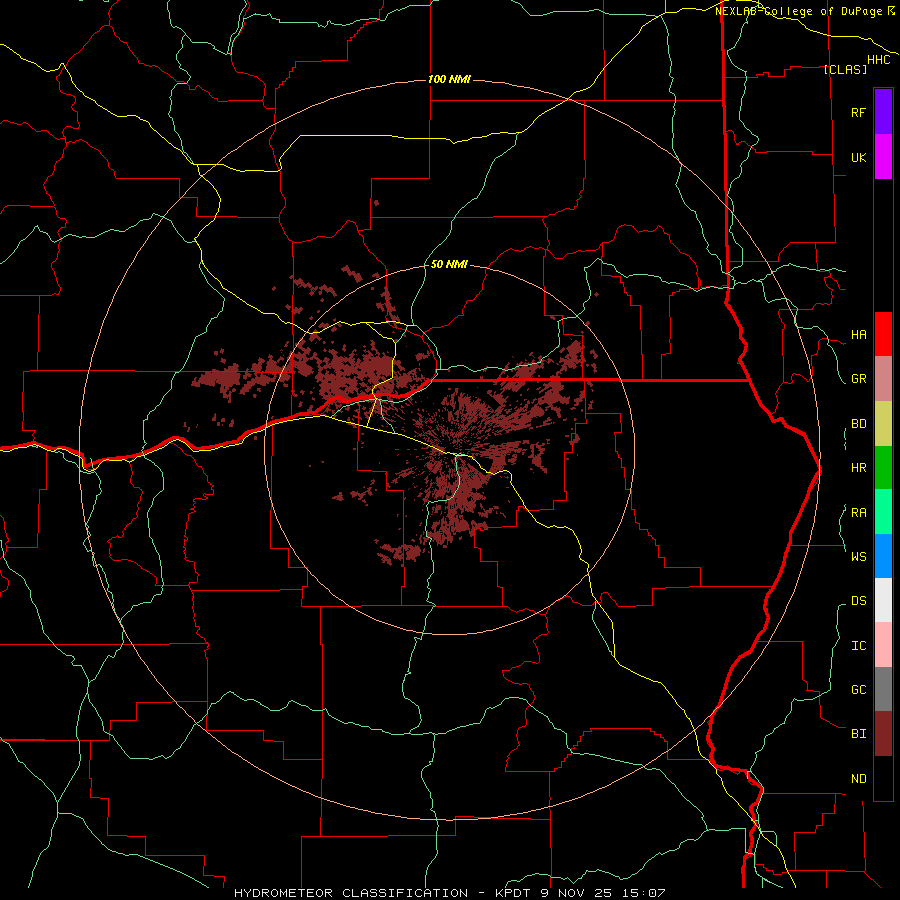Click the HYDROMETEOR CLASSIFICATION title text

pos(351,893)
